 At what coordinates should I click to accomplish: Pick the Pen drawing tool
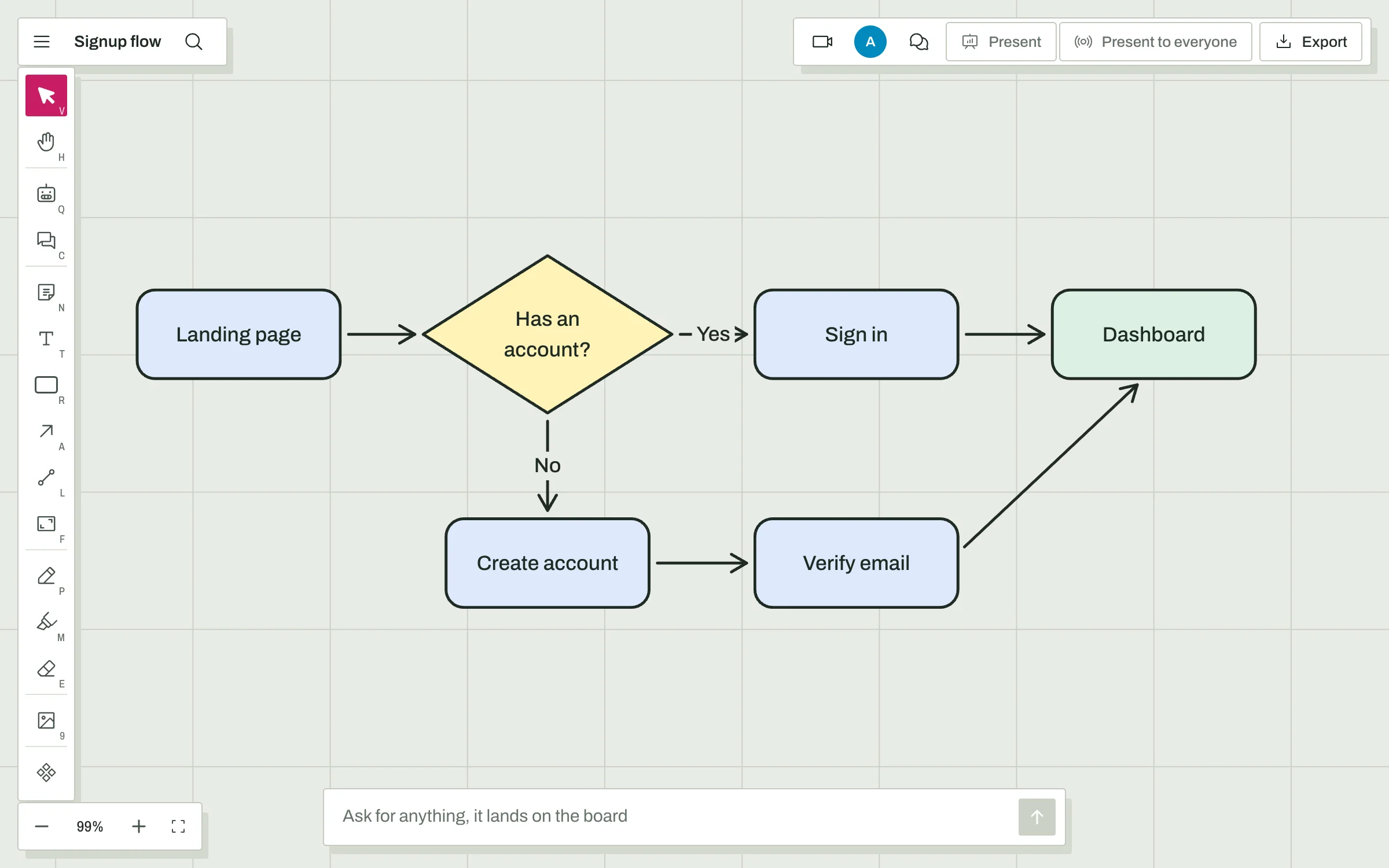(x=46, y=576)
